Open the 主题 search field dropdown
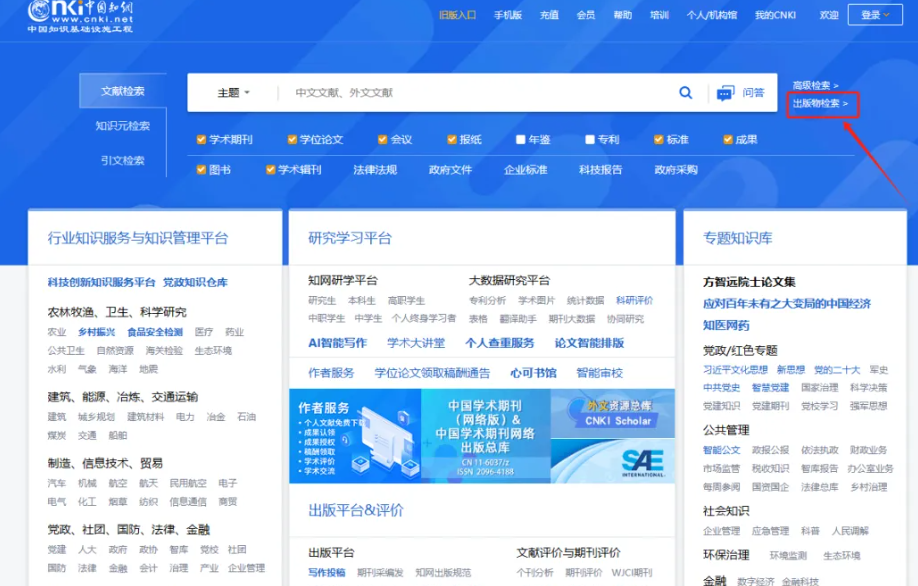 click(x=234, y=92)
